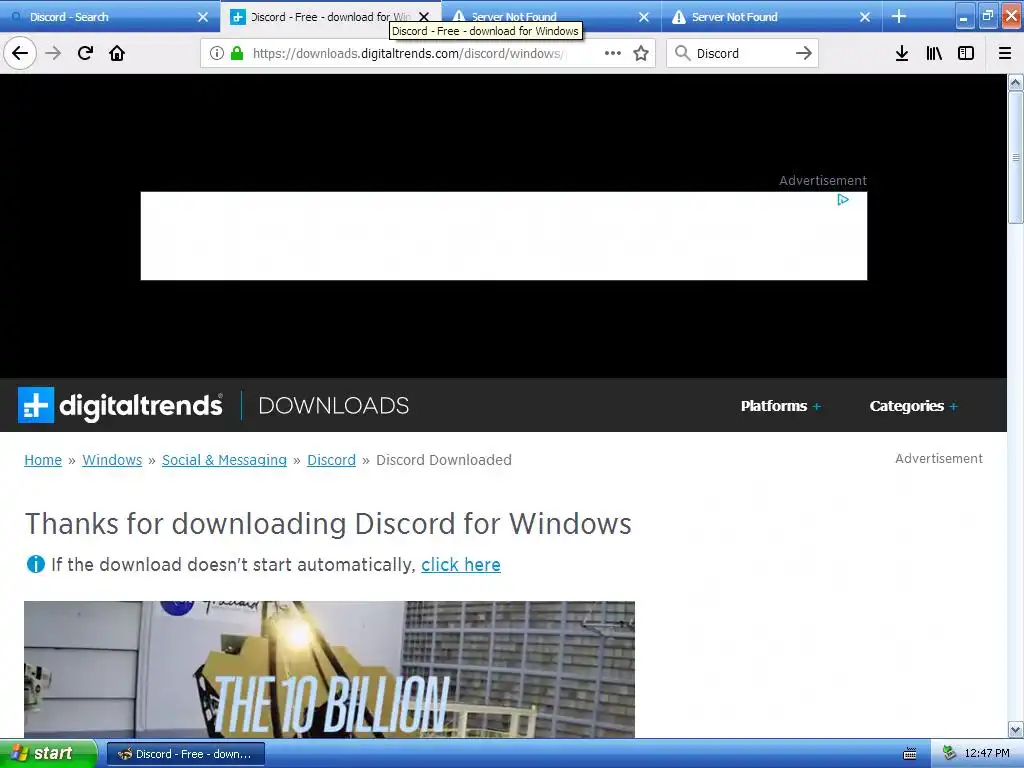1024x768 pixels.
Task: Switch to the first Server Not Found tab
Action: tap(551, 17)
